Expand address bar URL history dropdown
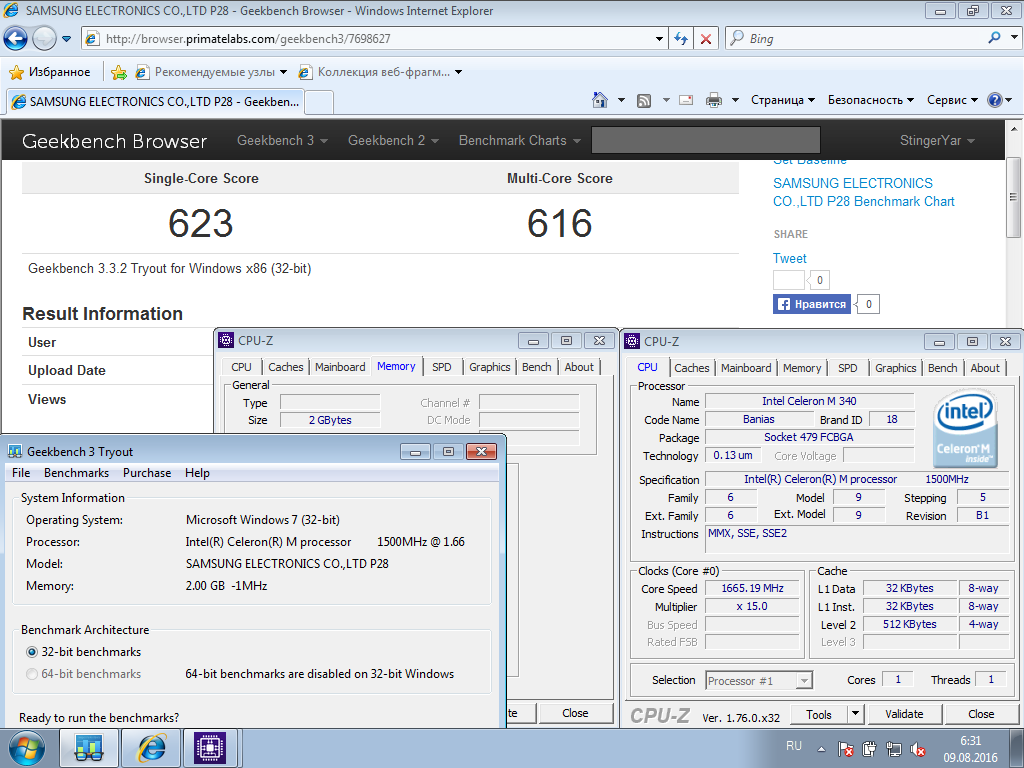The image size is (1024, 768). pyautogui.click(x=659, y=39)
